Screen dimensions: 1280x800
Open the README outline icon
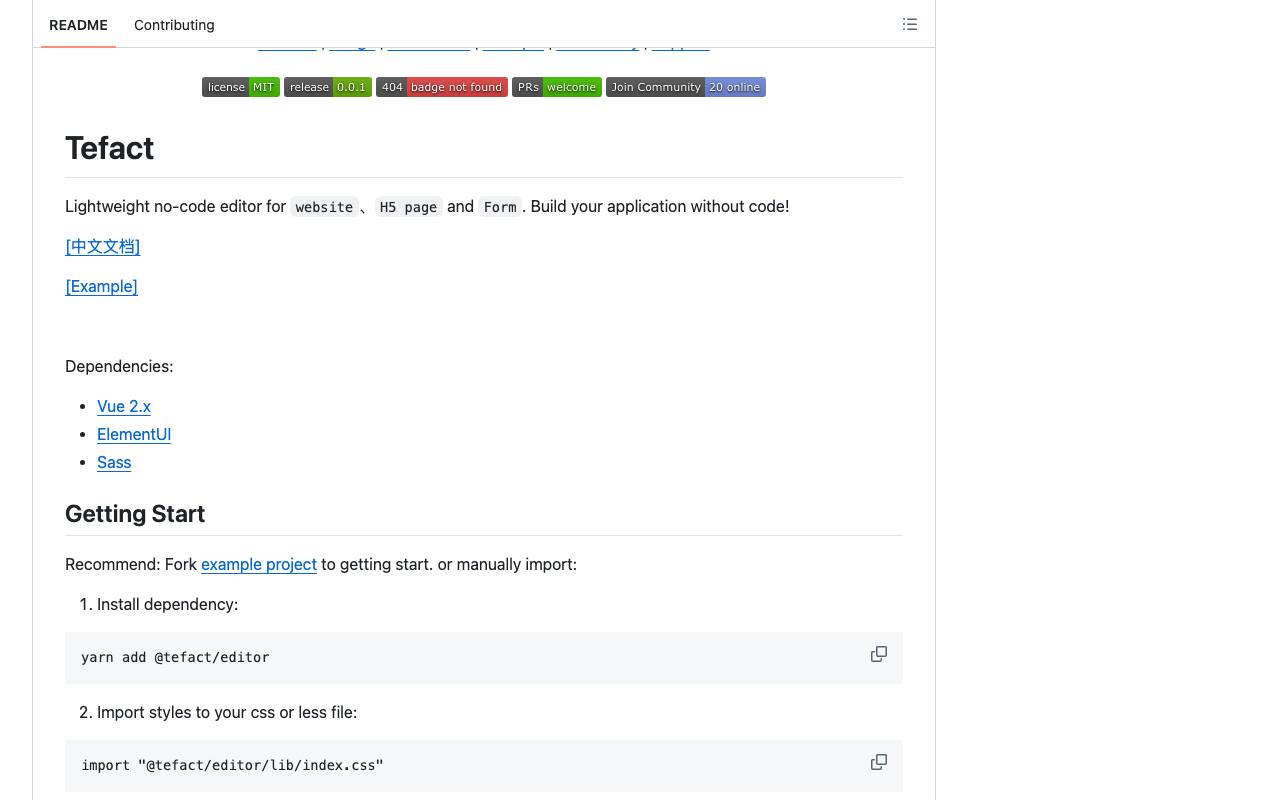coord(909,24)
